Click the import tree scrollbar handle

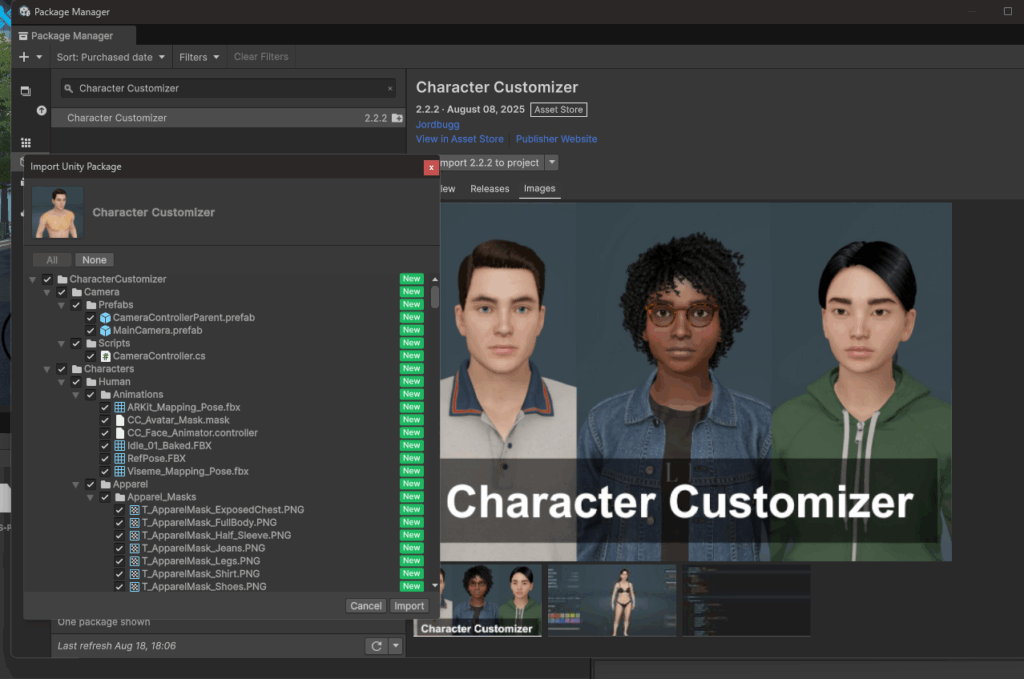coord(435,297)
